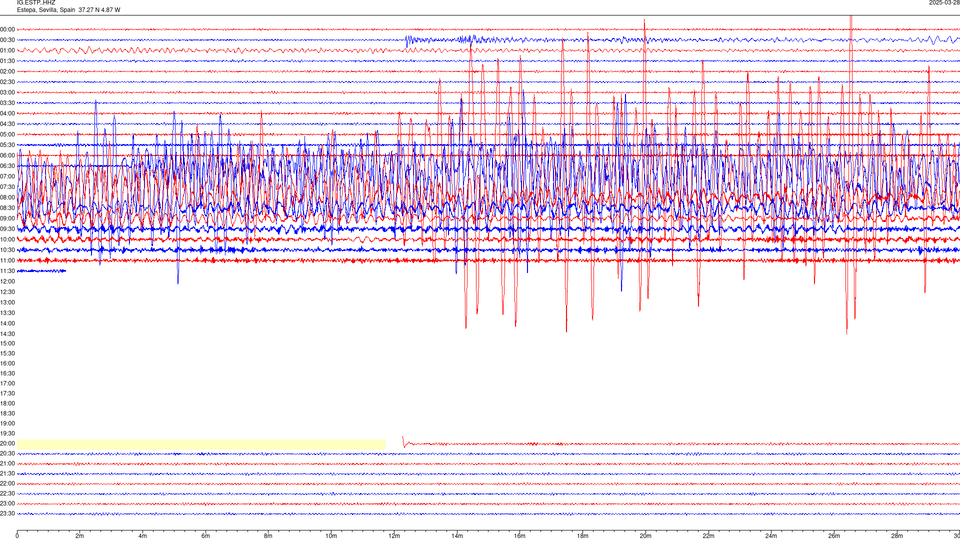The width and height of the screenshot is (960, 540).
Task: Select the 19:00 time row label
Action: (x=7, y=423)
